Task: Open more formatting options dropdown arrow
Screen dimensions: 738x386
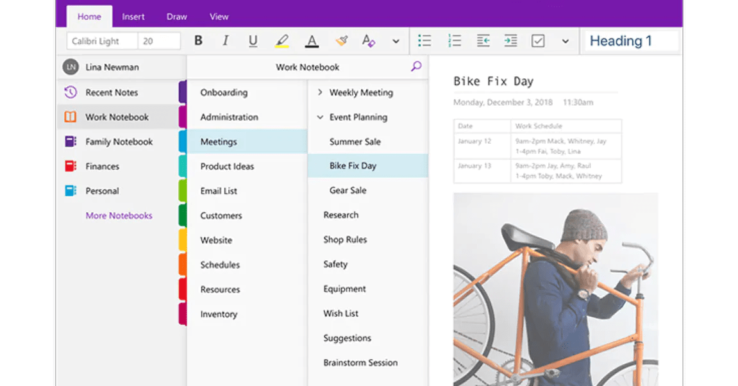Action: click(396, 41)
